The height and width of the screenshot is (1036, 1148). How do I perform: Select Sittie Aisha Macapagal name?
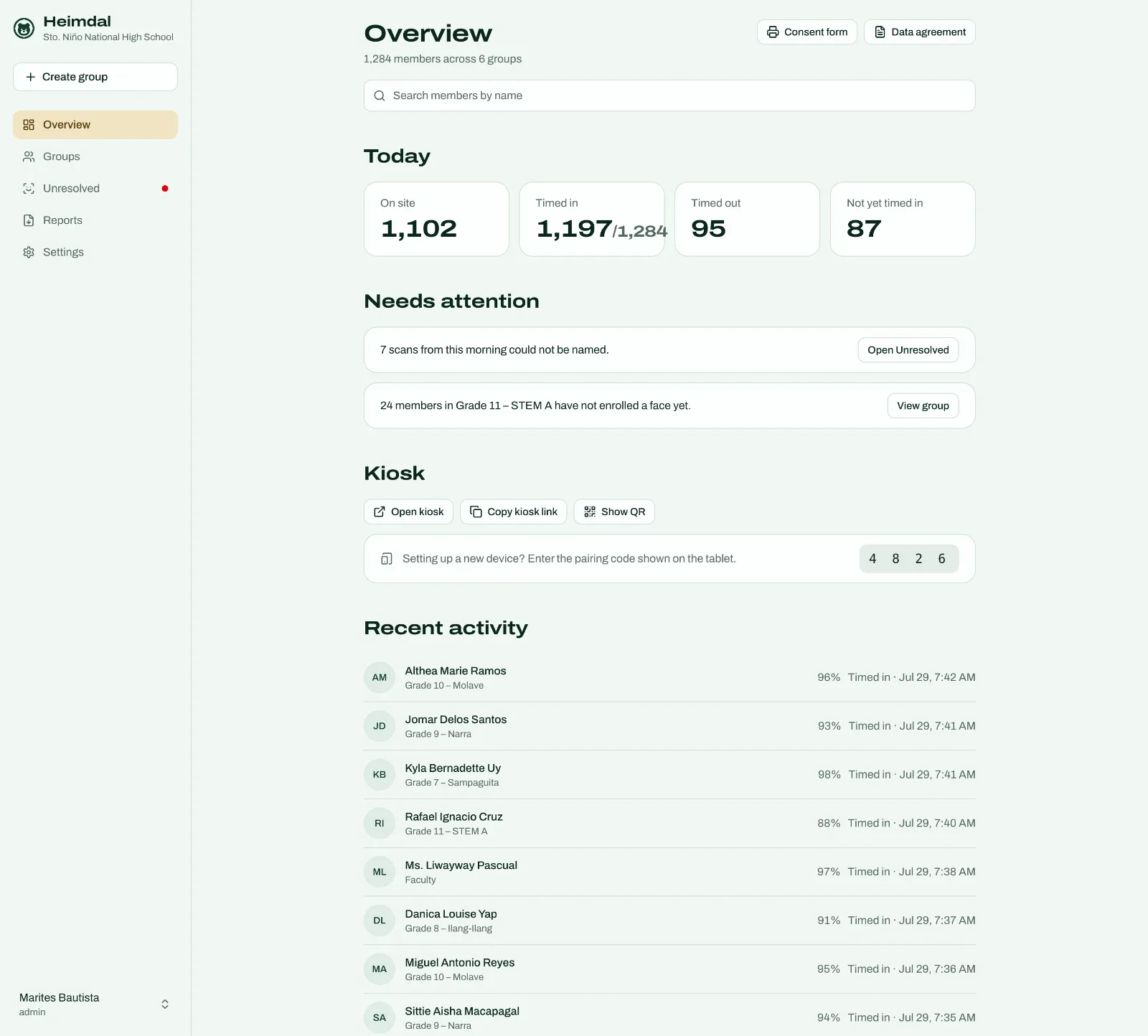462,1012
